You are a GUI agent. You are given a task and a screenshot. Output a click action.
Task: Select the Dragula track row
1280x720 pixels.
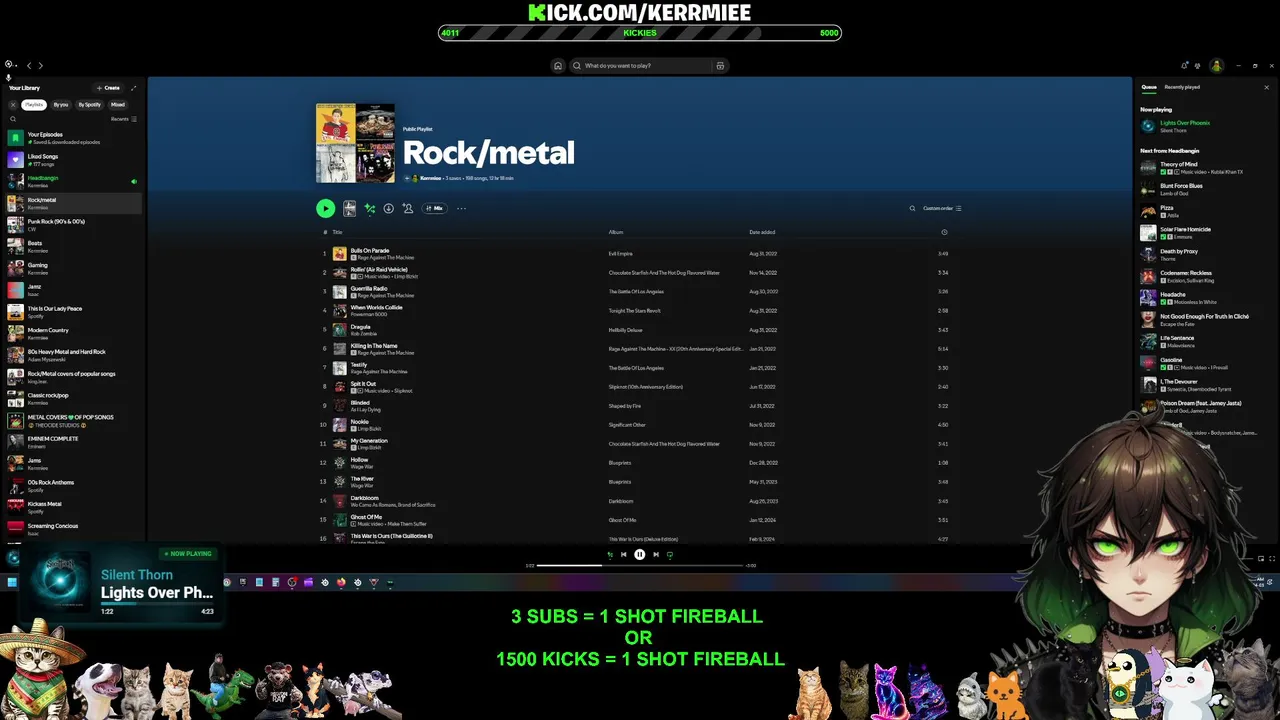(635, 330)
